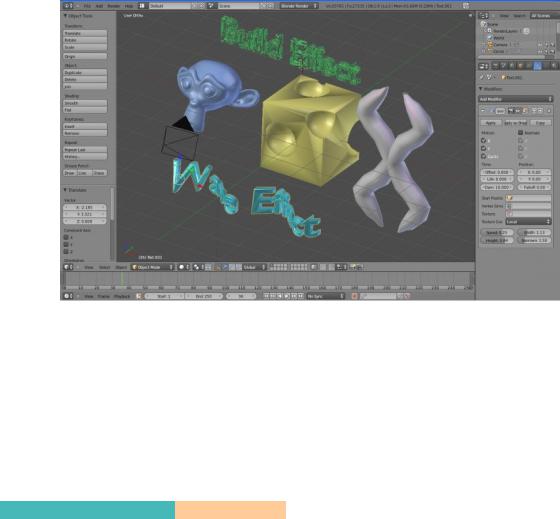Open the All Scenes dropdown in outliner
The height and width of the screenshot is (519, 560).
544,16
